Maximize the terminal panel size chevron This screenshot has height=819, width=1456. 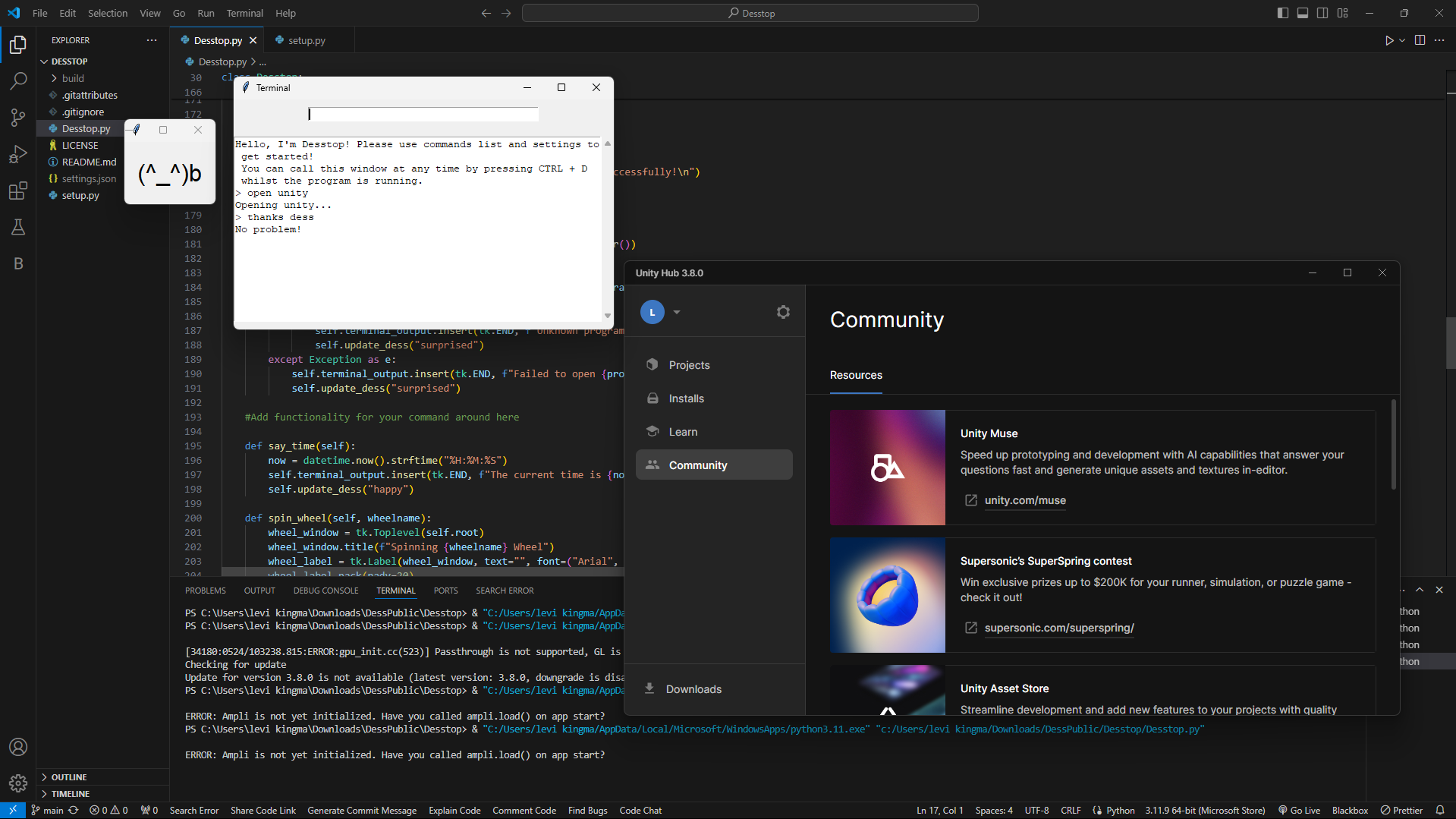(x=1420, y=590)
